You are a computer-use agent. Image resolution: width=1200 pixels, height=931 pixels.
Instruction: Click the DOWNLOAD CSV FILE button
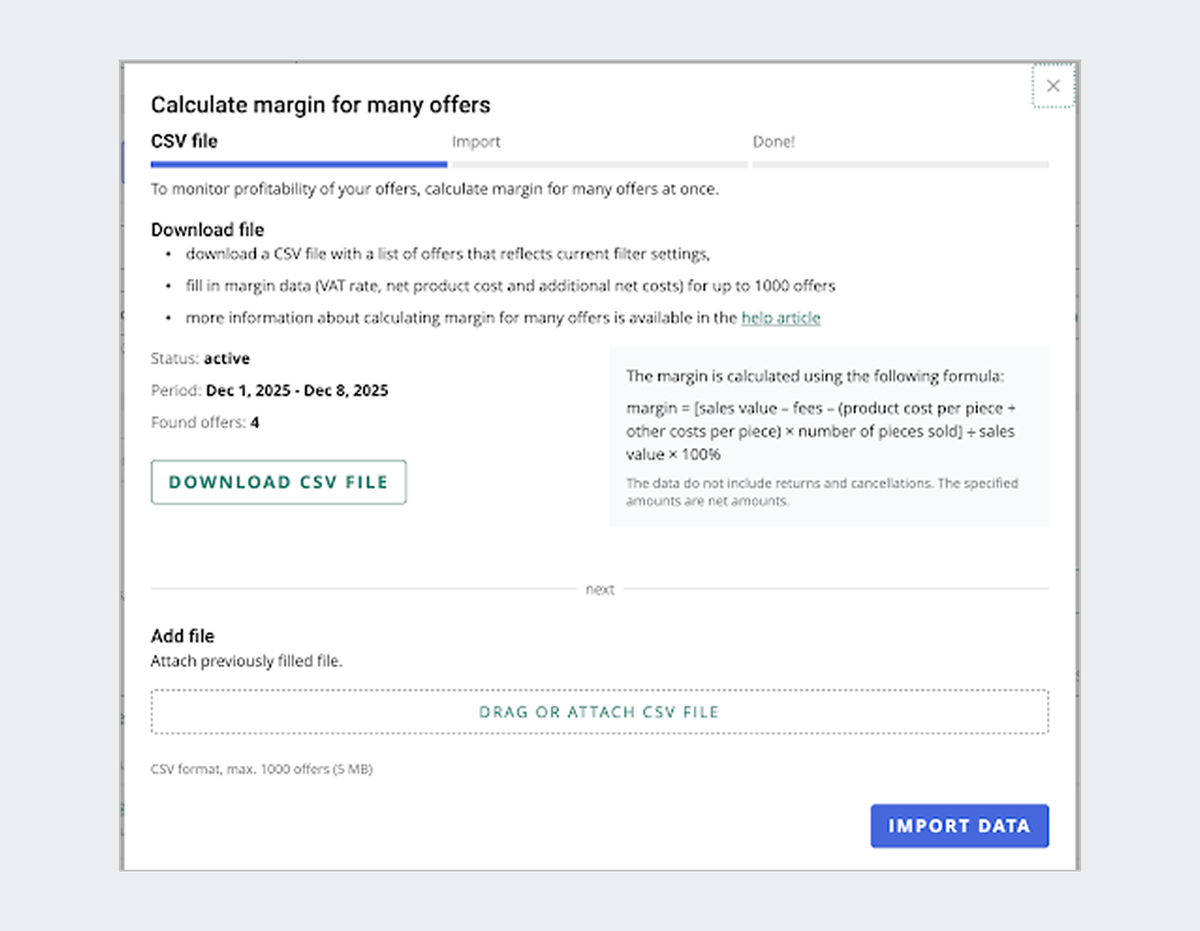[278, 481]
